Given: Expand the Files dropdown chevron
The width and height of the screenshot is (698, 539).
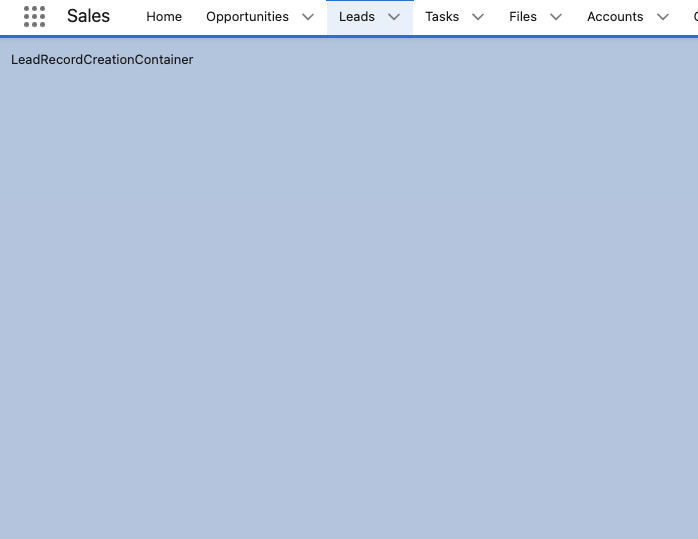Looking at the screenshot, I should coord(556,17).
